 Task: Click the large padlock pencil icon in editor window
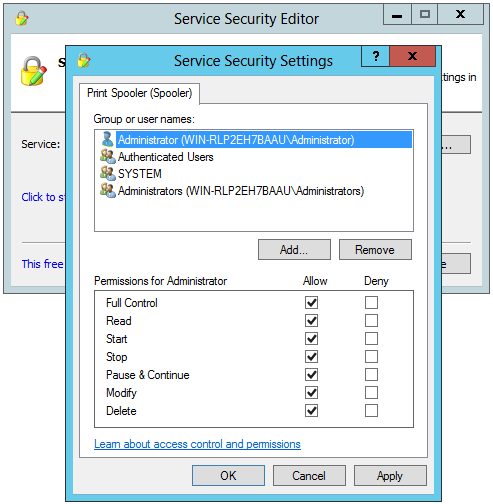point(33,71)
